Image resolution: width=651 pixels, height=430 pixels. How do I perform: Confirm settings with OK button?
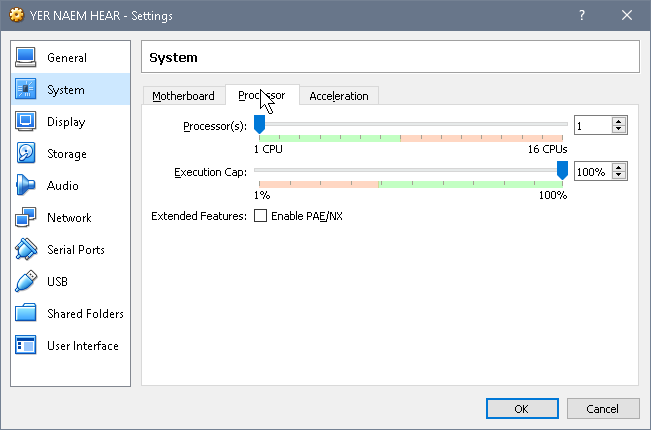coord(522,409)
